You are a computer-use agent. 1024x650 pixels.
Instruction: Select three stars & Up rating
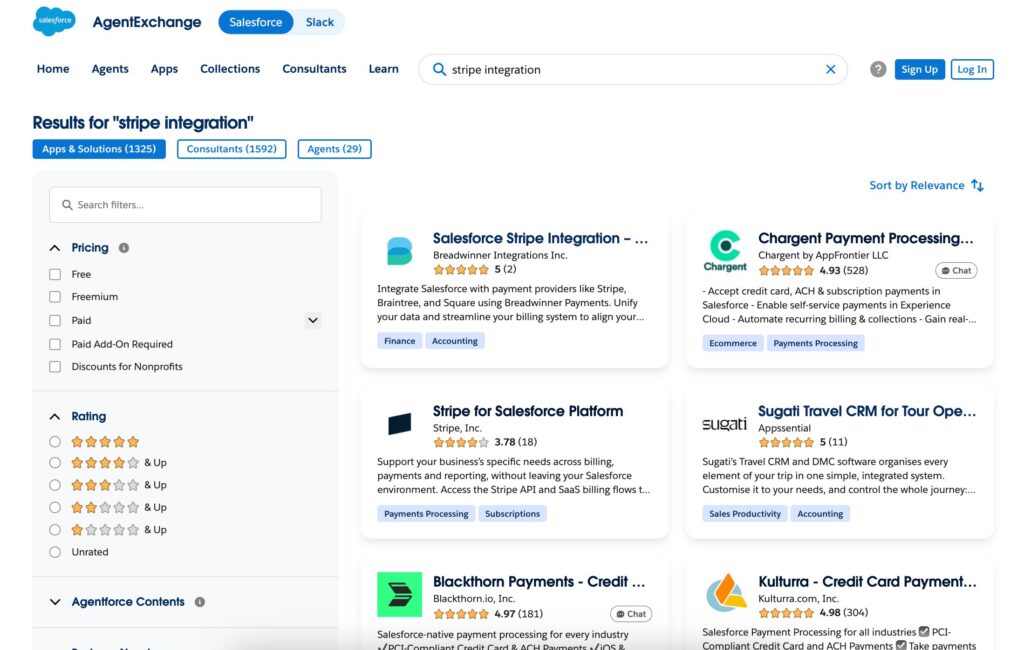pyautogui.click(x=55, y=485)
